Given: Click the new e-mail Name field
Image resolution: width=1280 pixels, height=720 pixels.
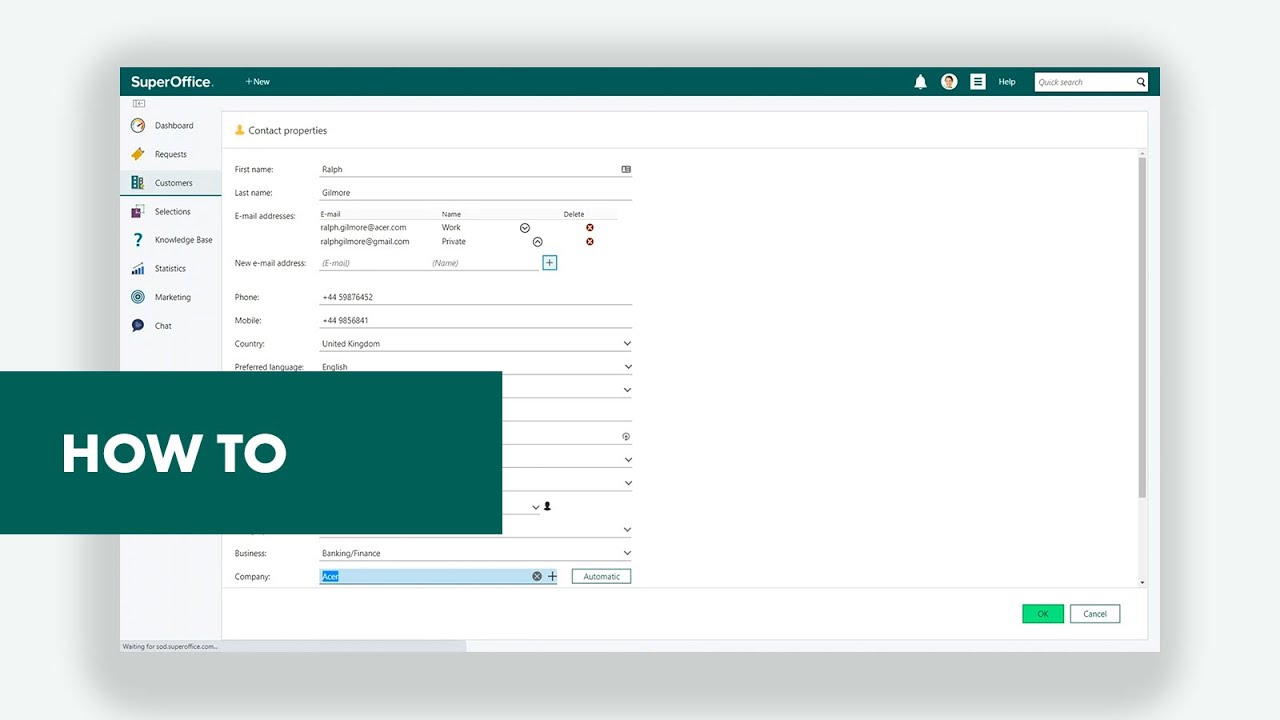Looking at the screenshot, I should [484, 263].
